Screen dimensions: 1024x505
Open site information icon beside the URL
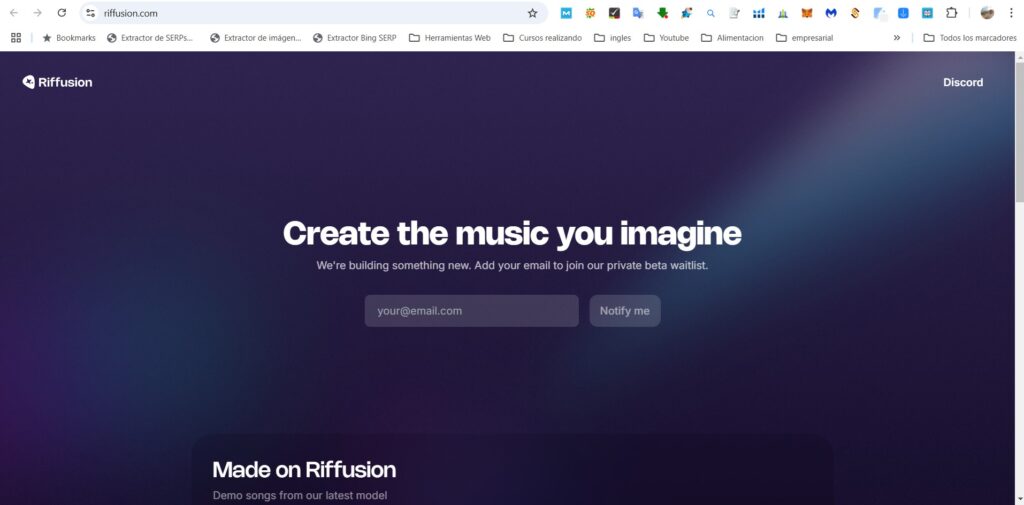91,13
